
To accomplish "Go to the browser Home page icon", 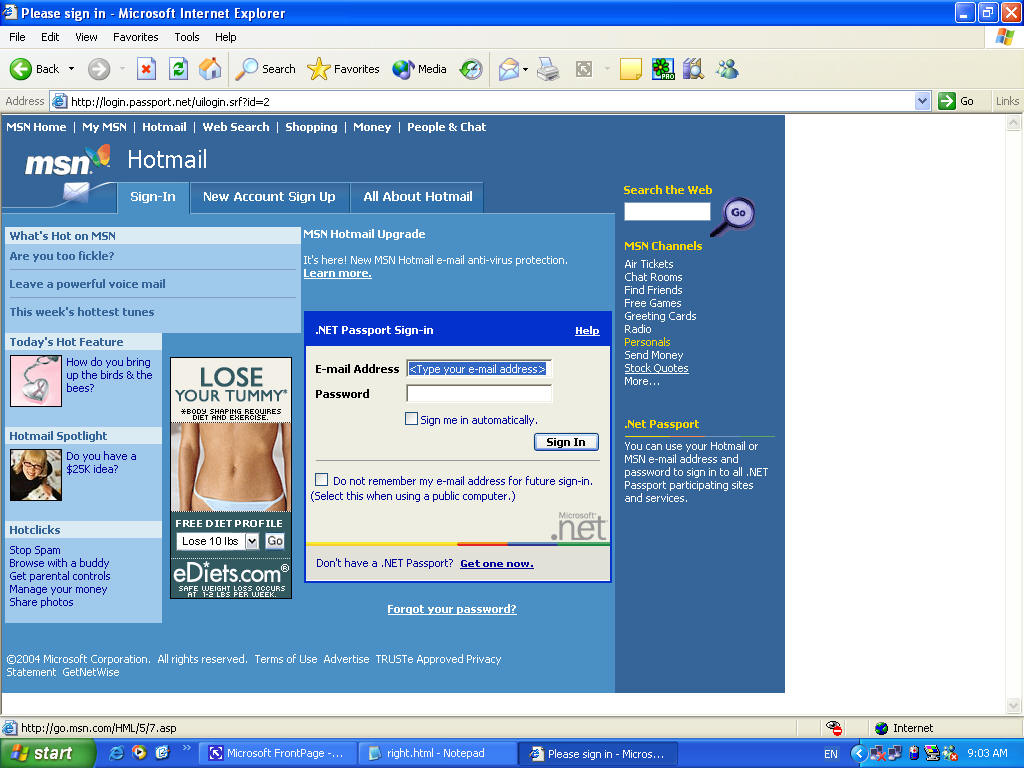I will click(x=210, y=69).
